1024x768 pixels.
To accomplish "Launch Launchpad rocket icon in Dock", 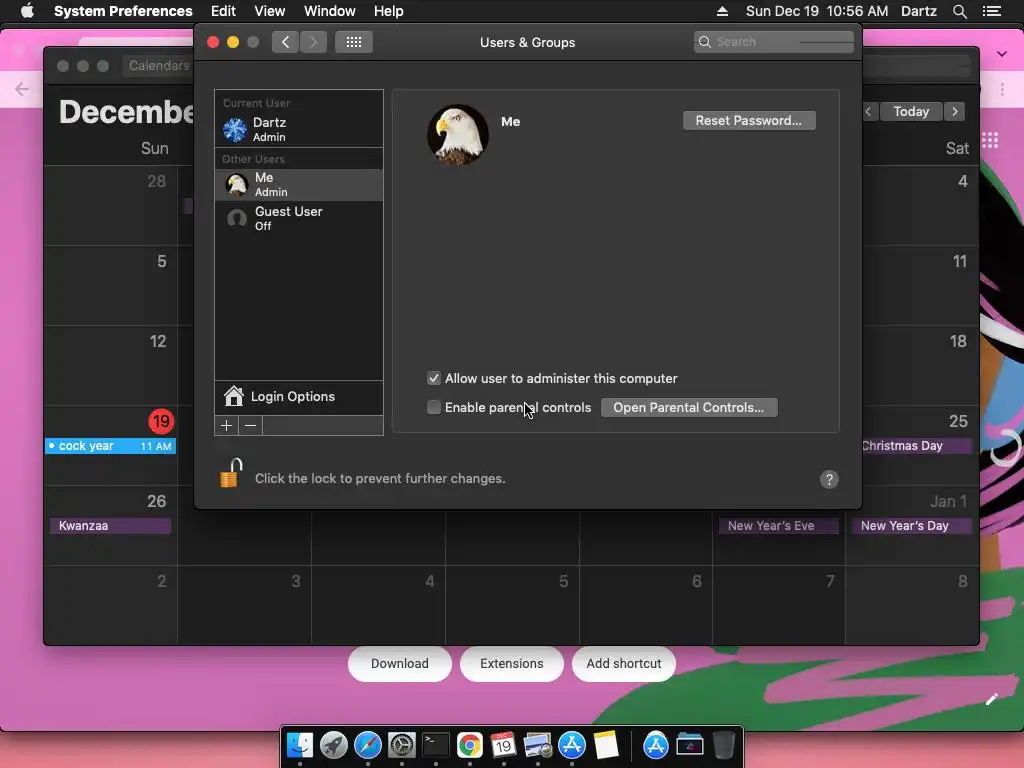I will (334, 745).
